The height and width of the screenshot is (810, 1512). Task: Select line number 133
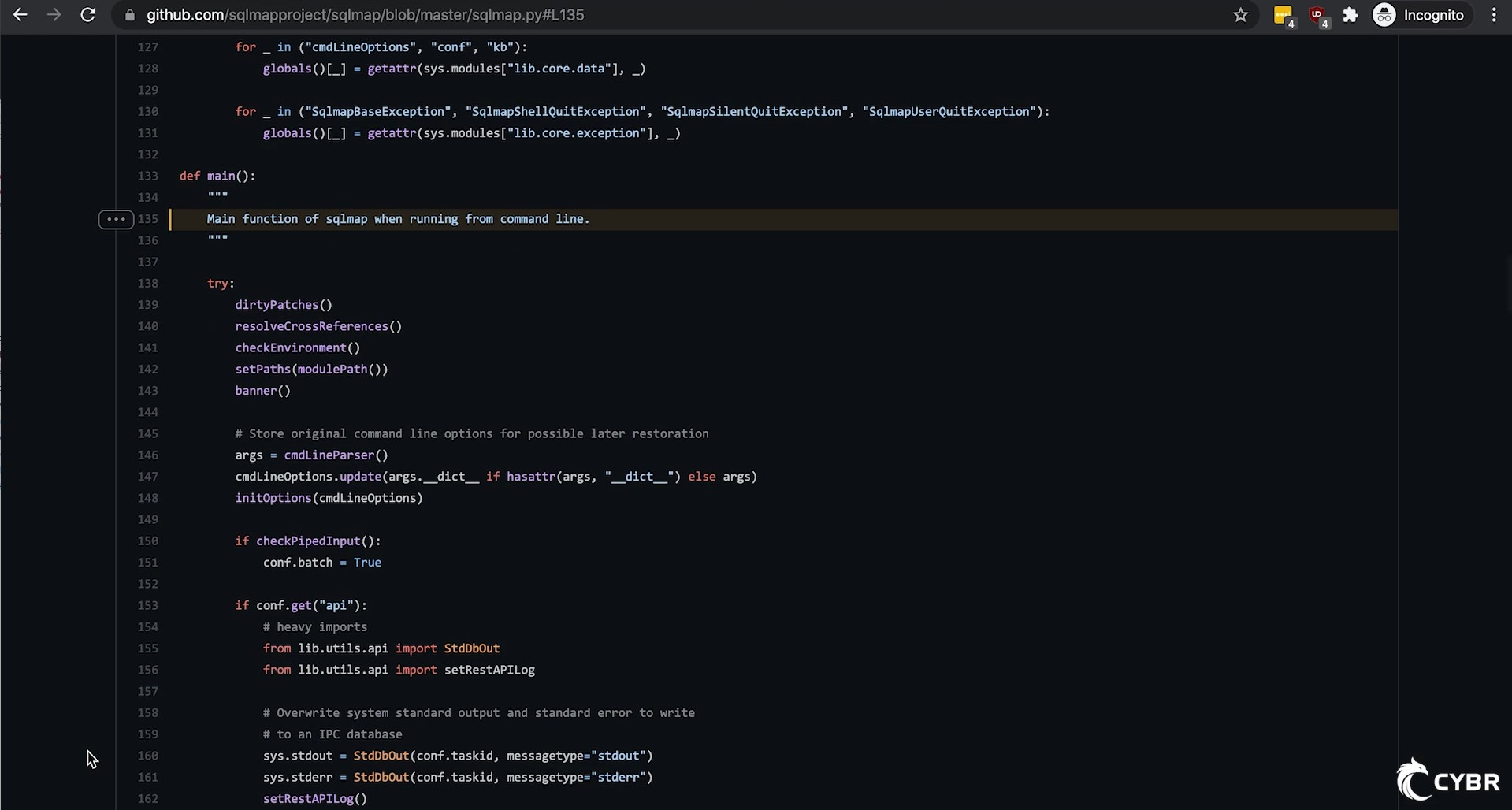[x=148, y=176]
